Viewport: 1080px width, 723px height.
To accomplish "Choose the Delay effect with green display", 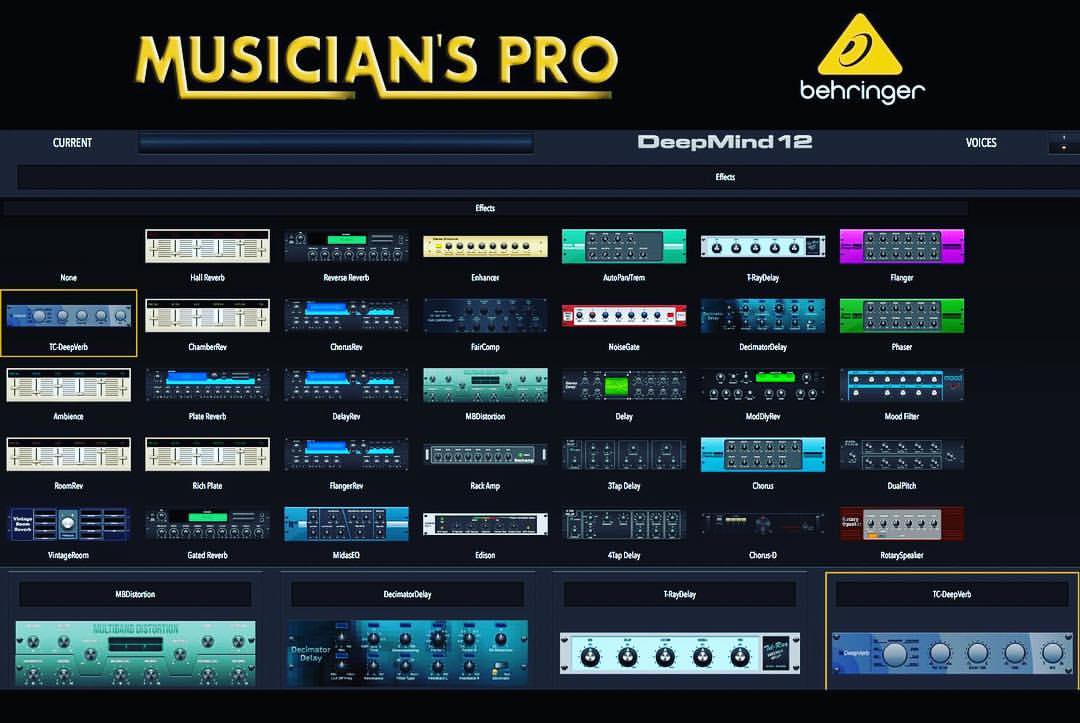I will point(624,385).
